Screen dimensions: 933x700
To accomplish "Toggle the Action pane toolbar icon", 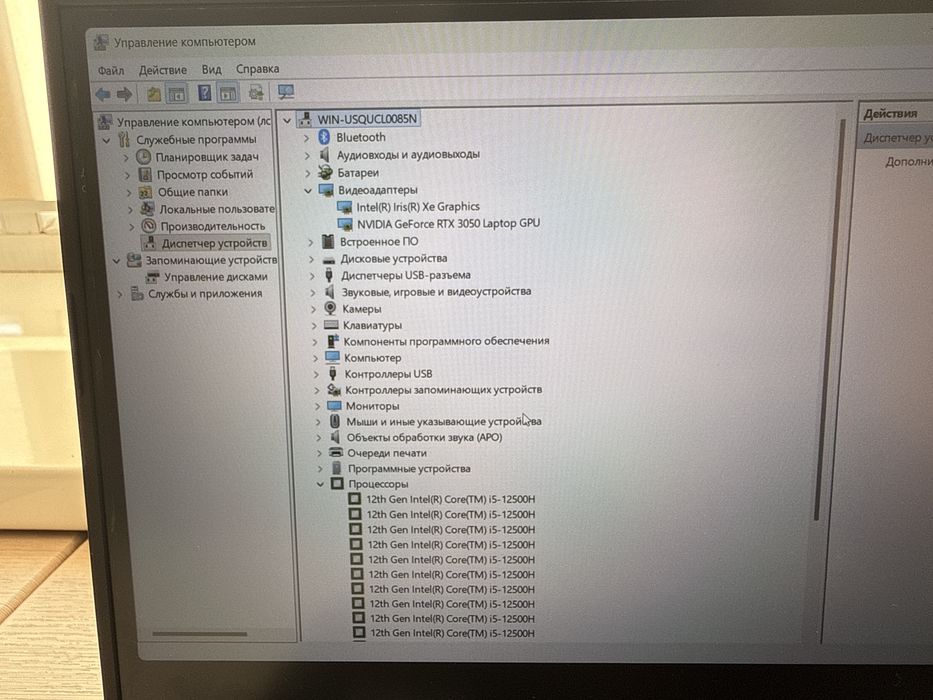I will [227, 93].
